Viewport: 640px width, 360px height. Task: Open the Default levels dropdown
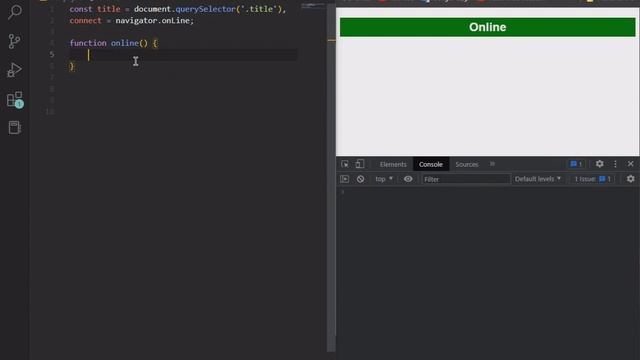coord(538,179)
